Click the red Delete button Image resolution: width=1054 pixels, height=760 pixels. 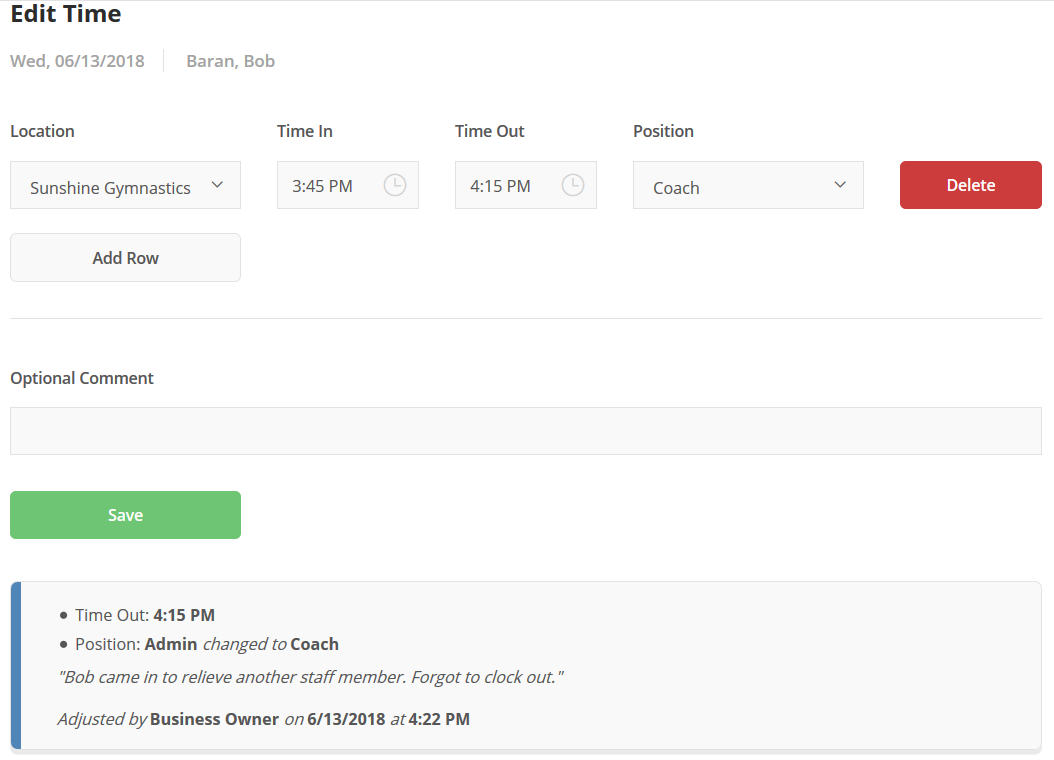(971, 185)
